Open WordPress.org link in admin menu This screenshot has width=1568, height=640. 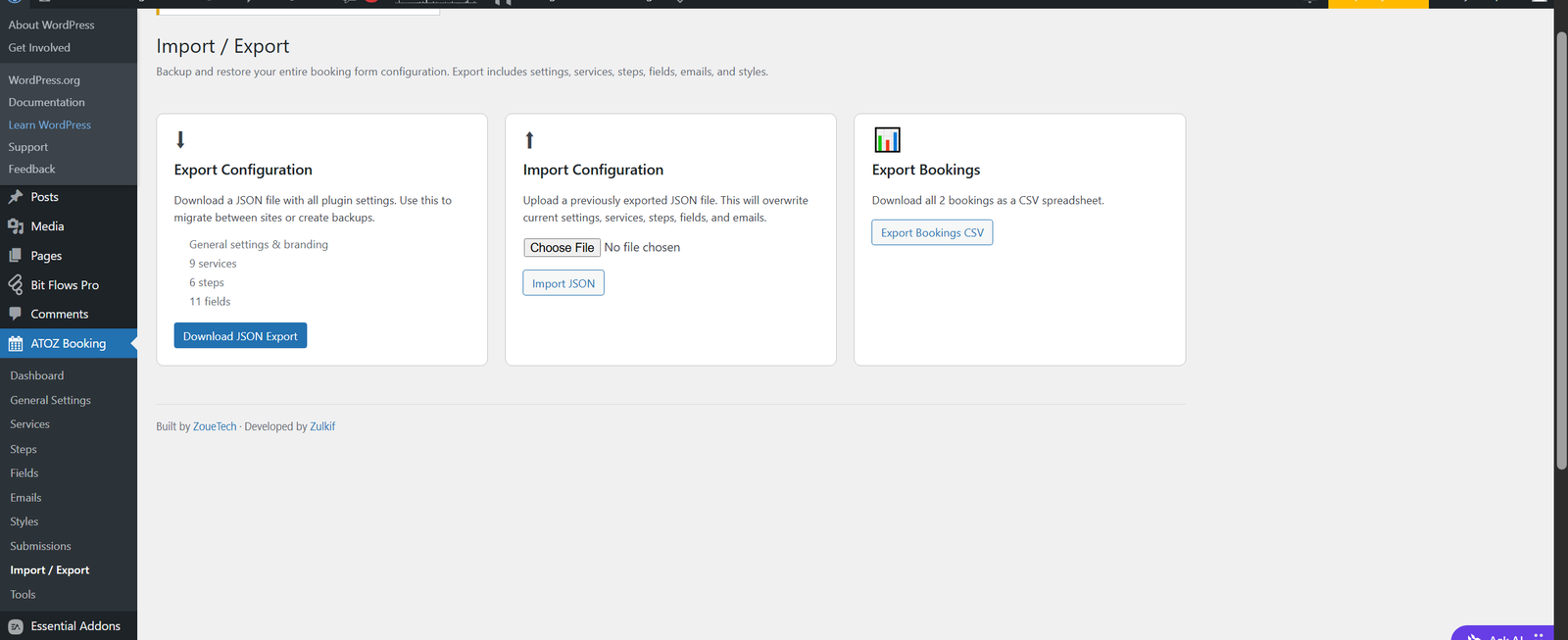(44, 80)
